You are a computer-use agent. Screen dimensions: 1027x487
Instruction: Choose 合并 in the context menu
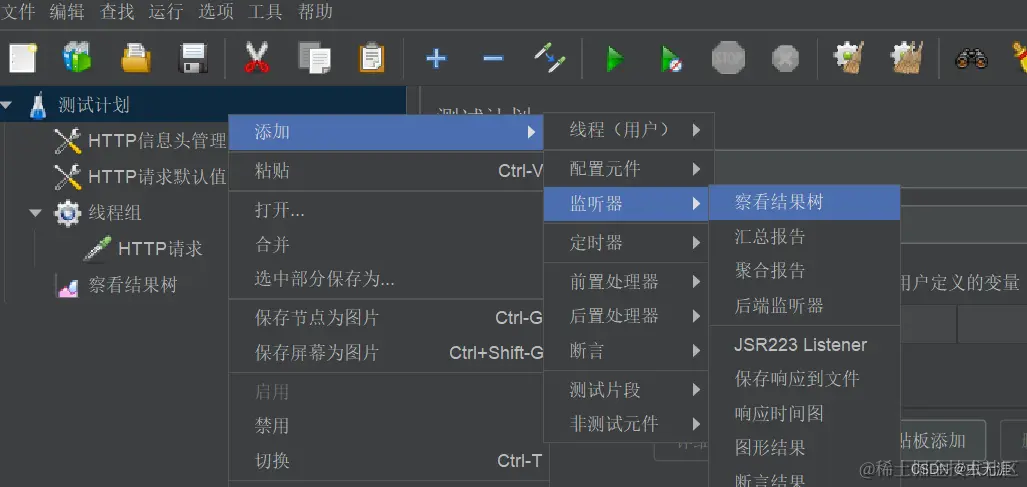point(386,245)
